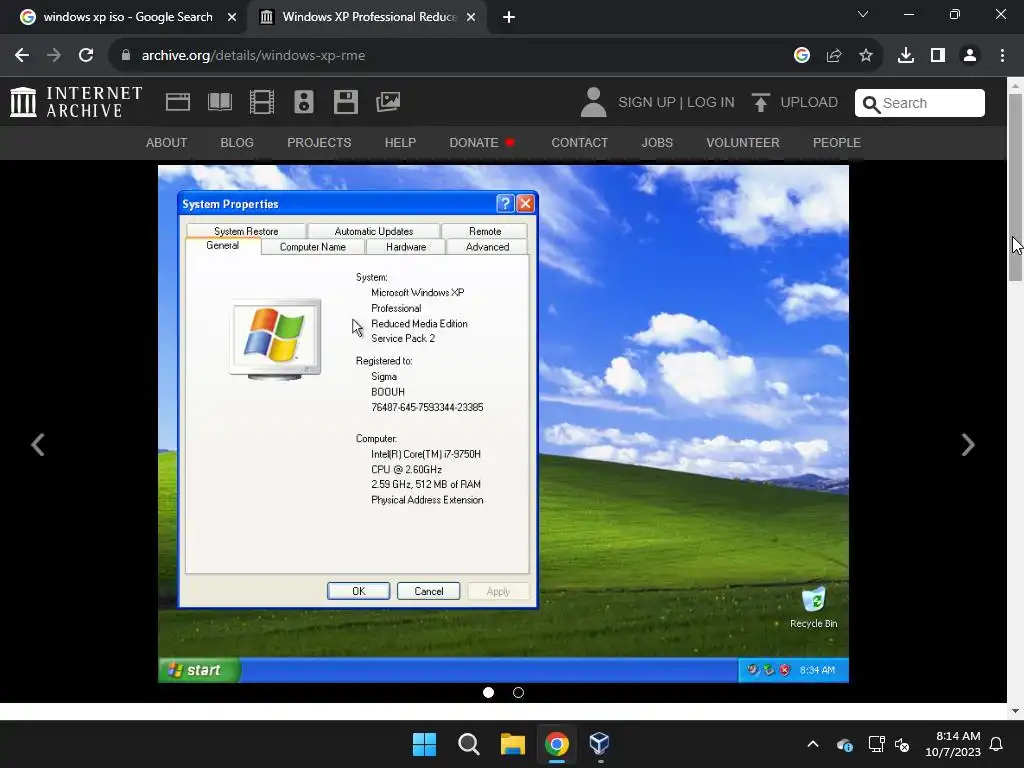This screenshot has height=768, width=1024.
Task: Expand Chrome tab search dropdown arrow
Action: point(863,14)
